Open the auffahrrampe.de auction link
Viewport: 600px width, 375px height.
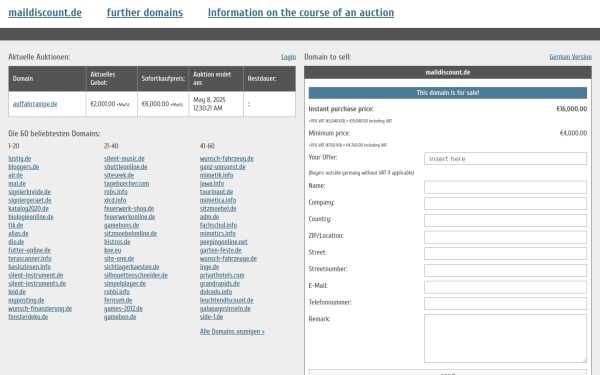[35, 104]
